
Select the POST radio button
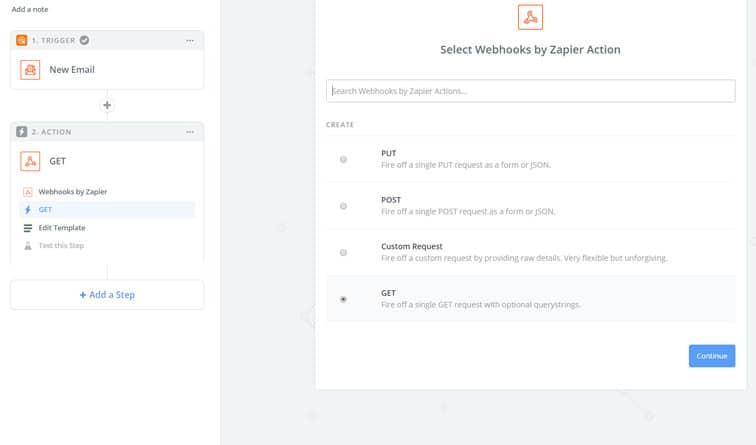tap(344, 206)
